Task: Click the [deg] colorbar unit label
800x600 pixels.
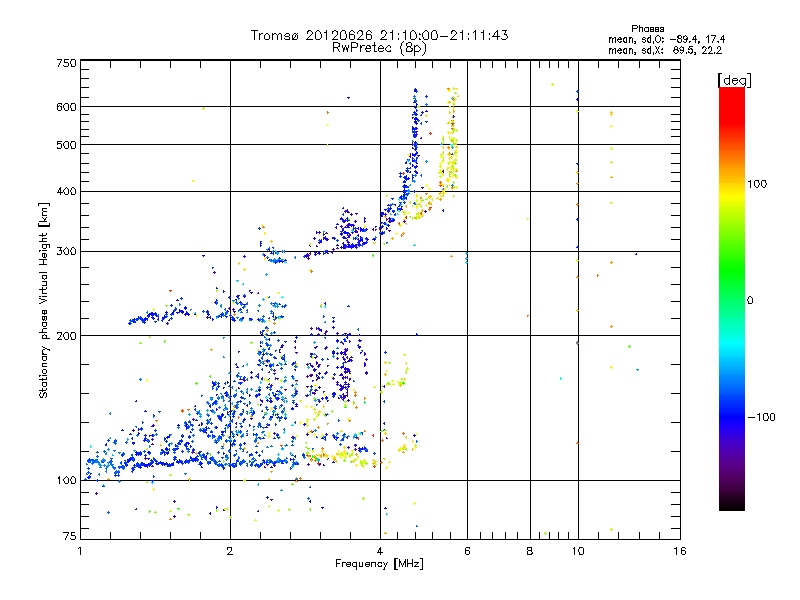Action: (734, 80)
